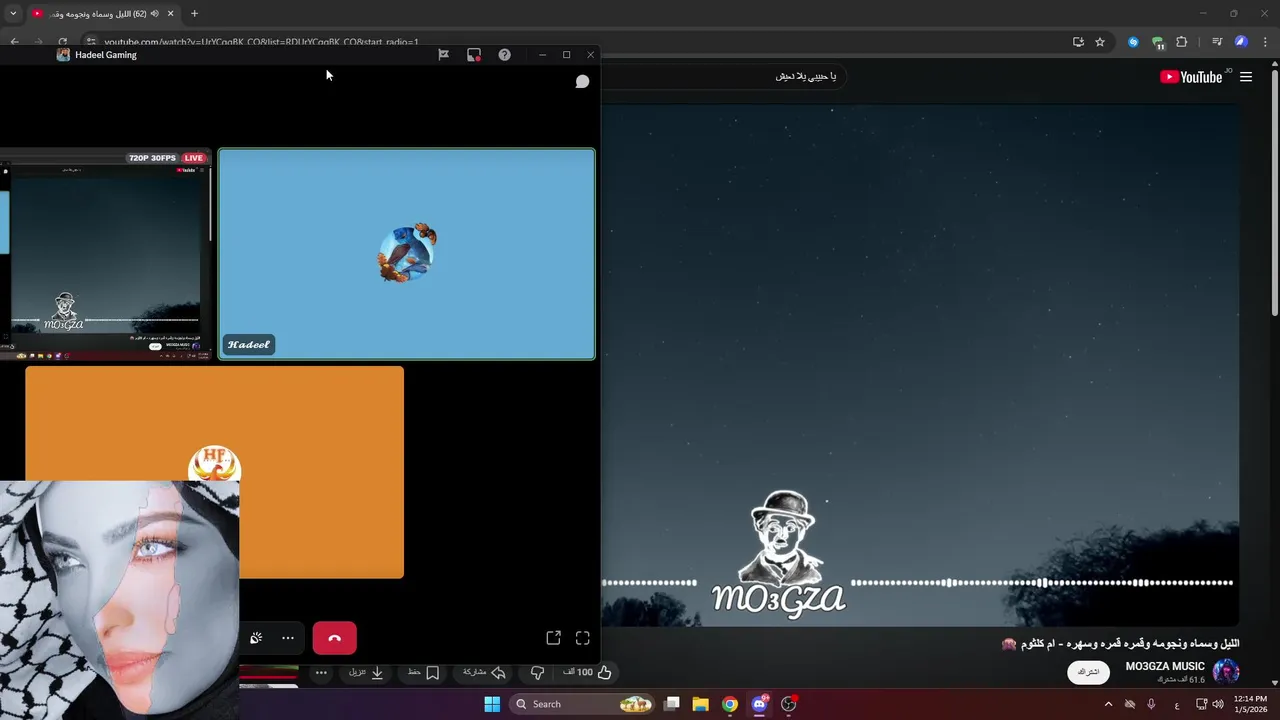The height and width of the screenshot is (720, 1280).
Task: Click the Chrome profile avatar
Action: (x=1241, y=42)
